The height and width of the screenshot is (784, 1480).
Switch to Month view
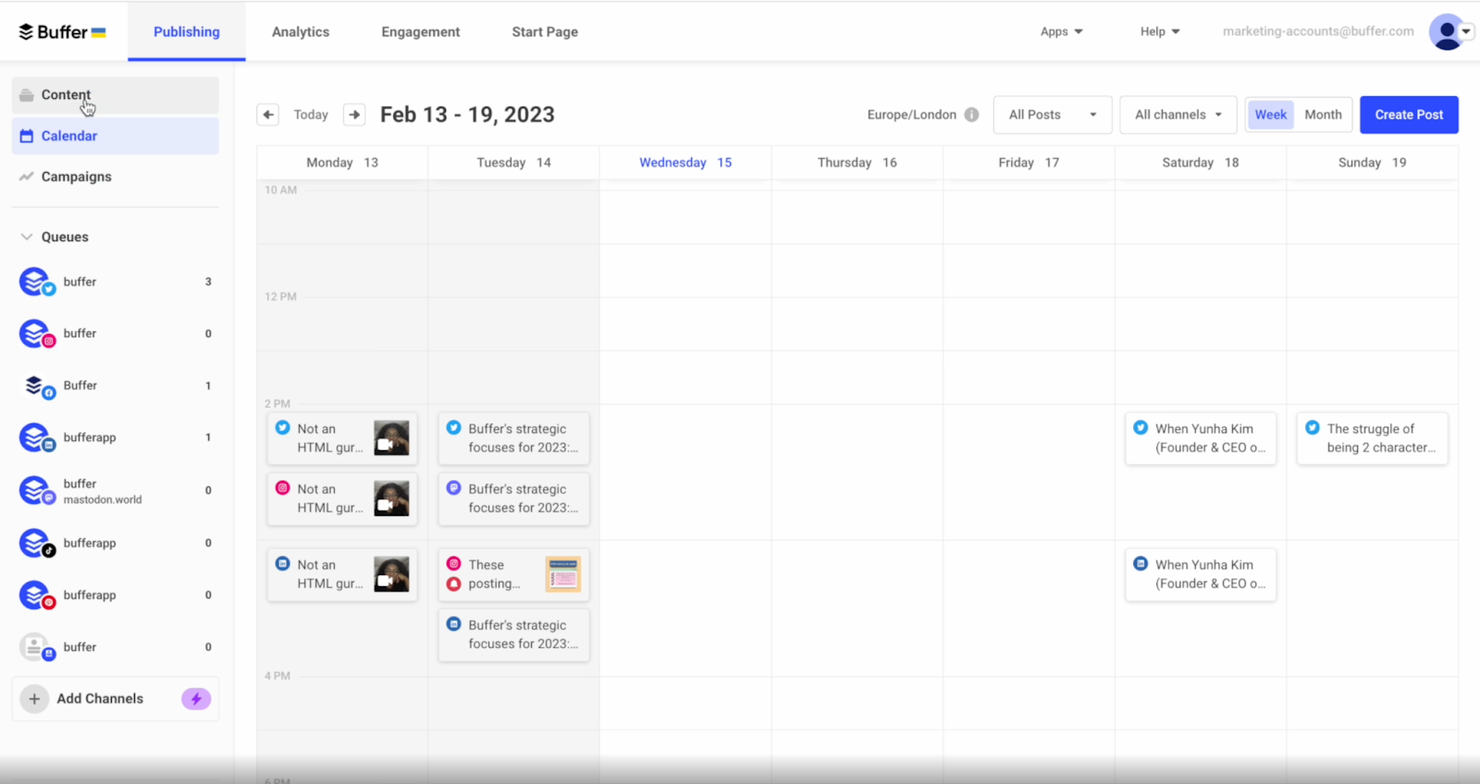coord(1323,115)
